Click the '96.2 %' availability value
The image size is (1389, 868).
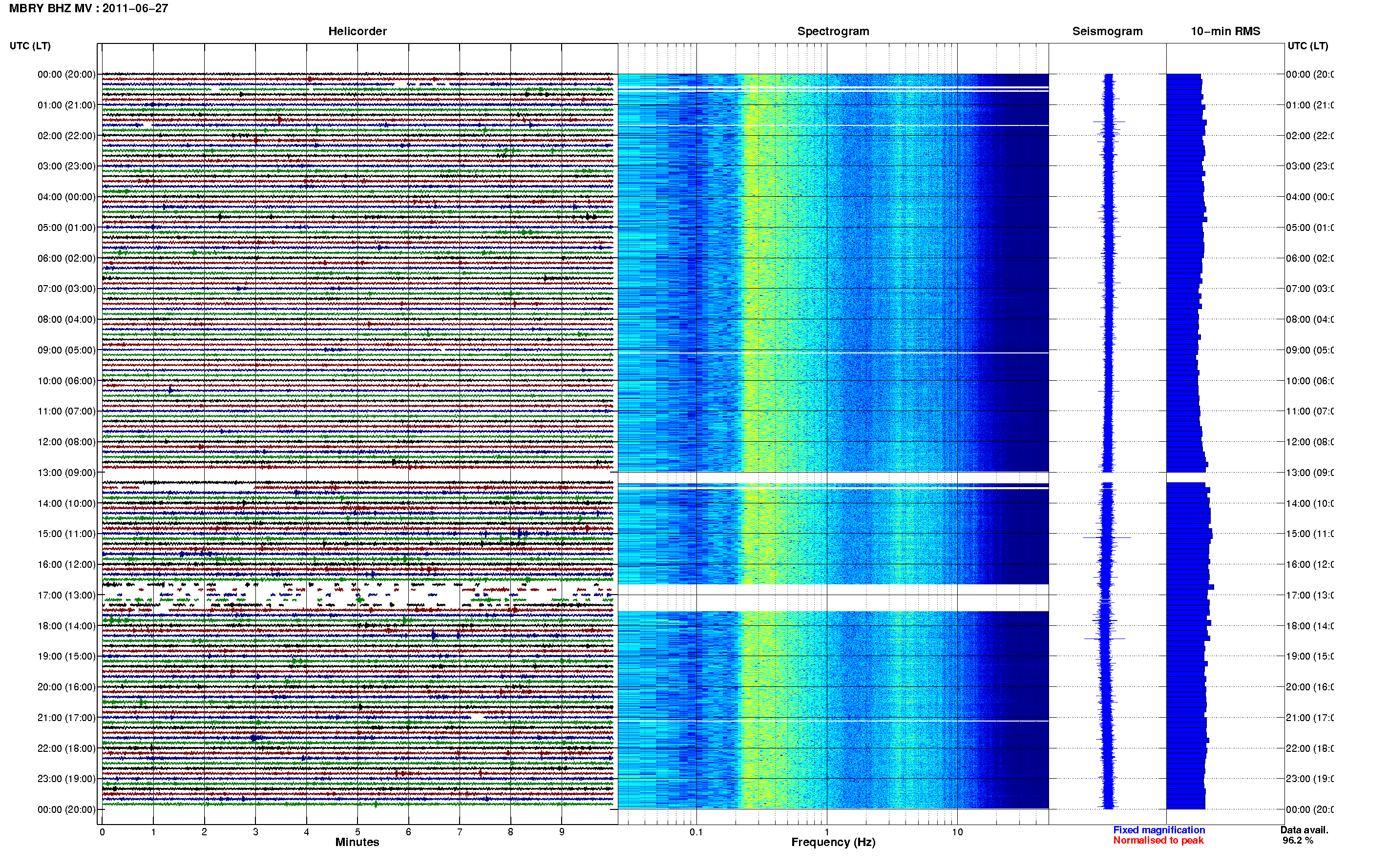(1297, 841)
